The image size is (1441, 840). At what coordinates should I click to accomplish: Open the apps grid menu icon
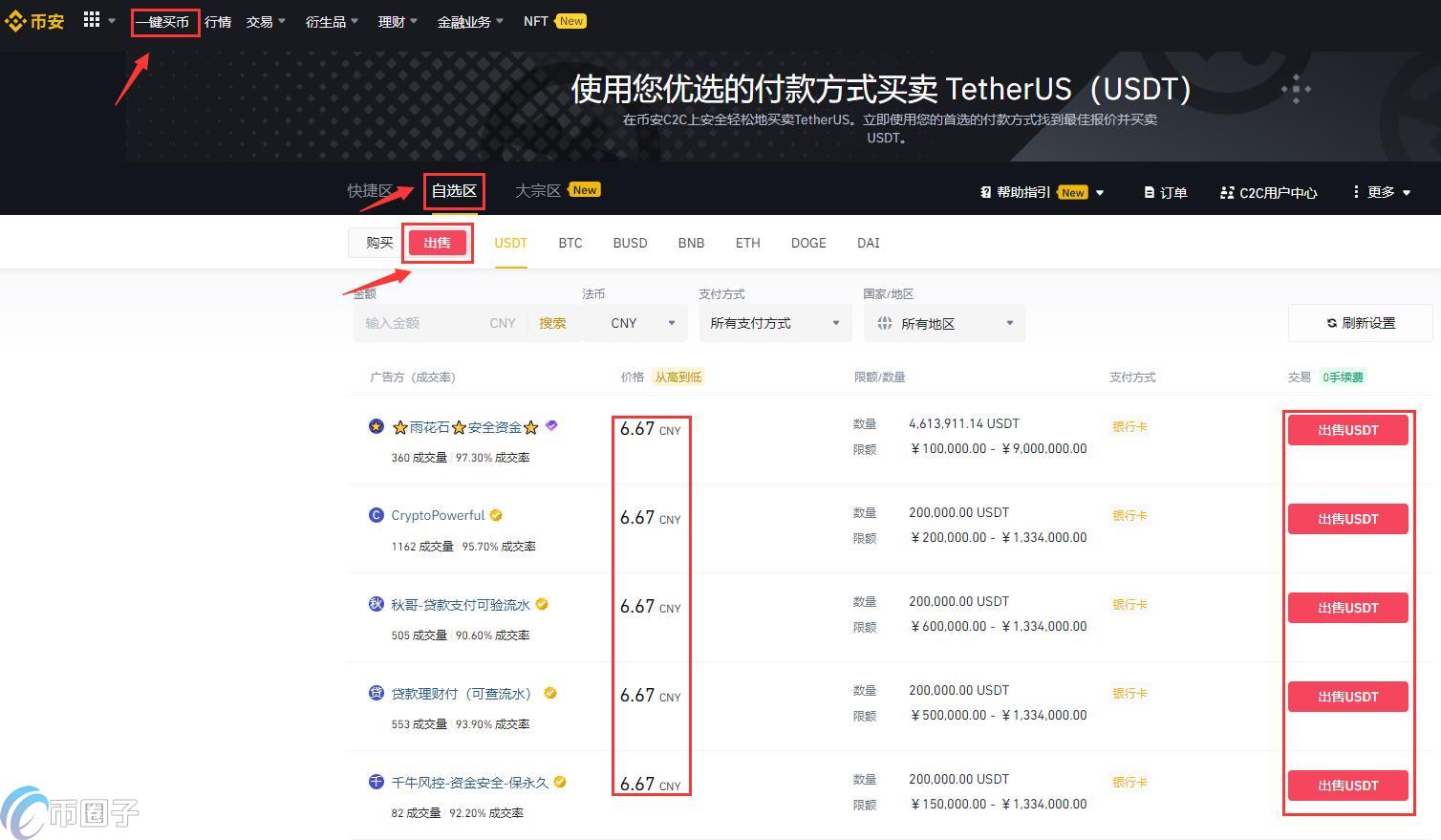(x=92, y=20)
